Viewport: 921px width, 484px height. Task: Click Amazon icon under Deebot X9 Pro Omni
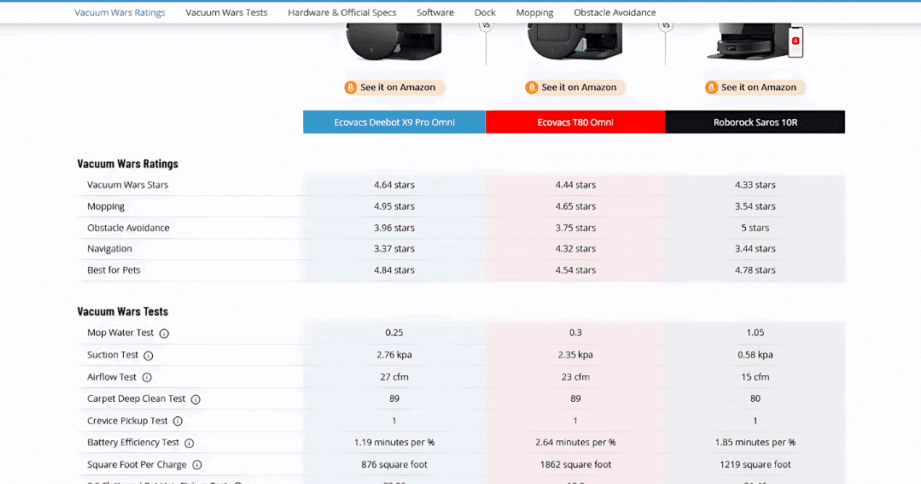point(351,88)
